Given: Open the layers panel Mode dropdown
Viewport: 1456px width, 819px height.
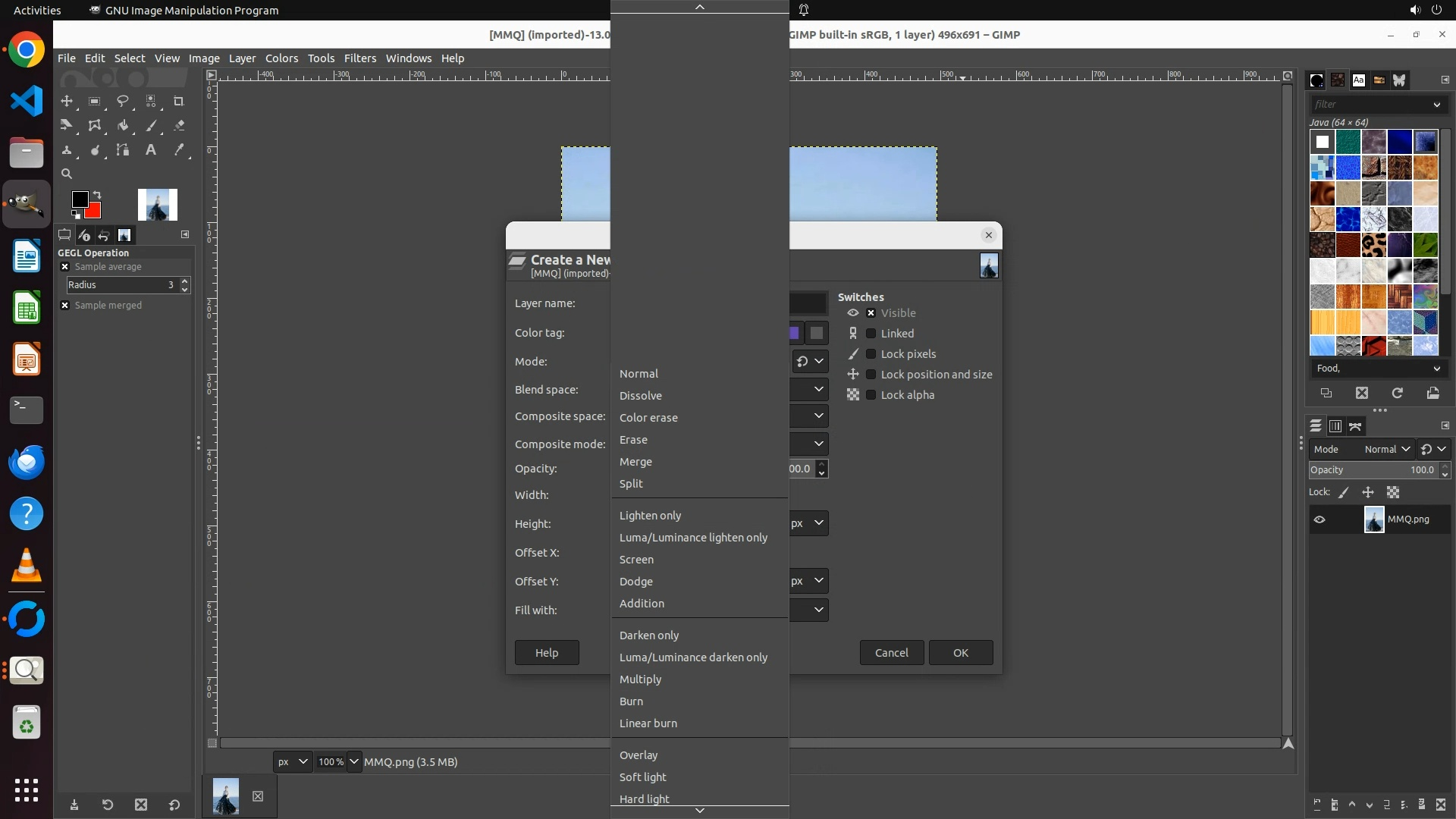Looking at the screenshot, I should click(x=1387, y=449).
